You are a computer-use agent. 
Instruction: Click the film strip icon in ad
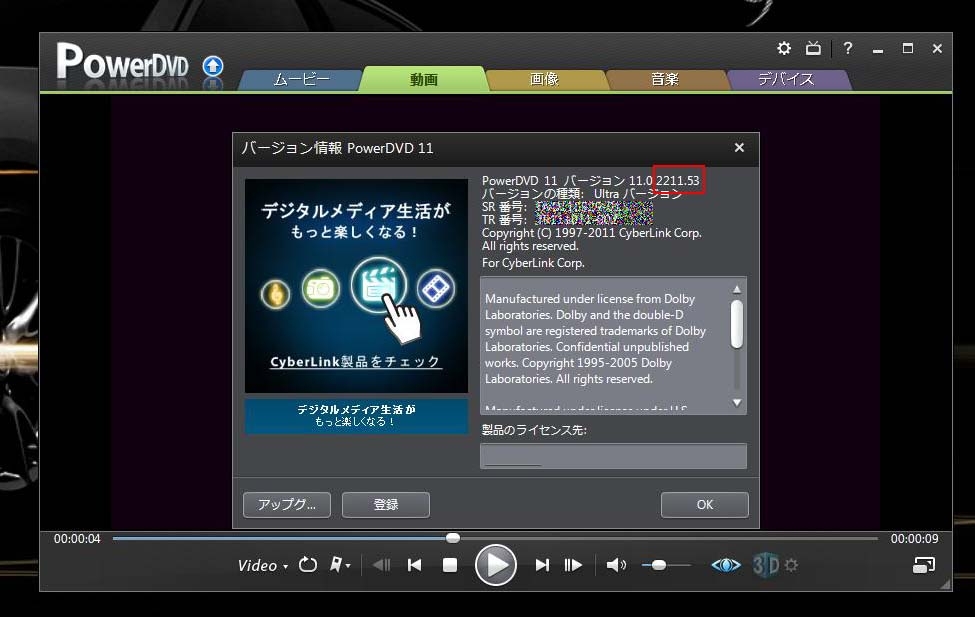click(436, 288)
